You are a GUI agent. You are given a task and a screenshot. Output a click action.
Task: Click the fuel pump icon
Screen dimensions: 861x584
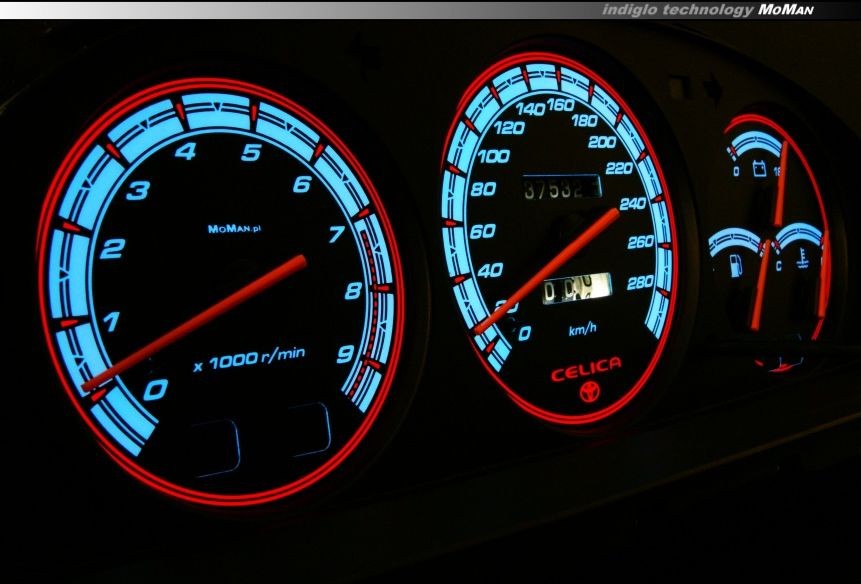coord(736,265)
